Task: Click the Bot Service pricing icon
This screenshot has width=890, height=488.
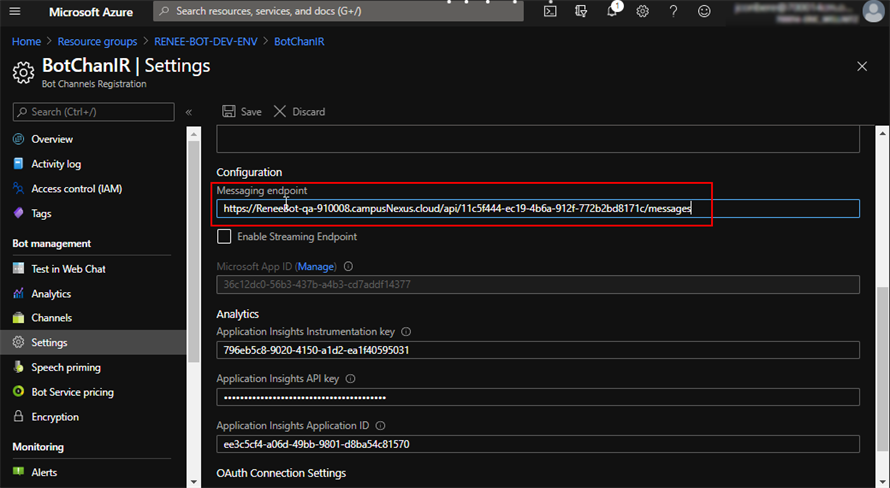Action: (x=19, y=392)
